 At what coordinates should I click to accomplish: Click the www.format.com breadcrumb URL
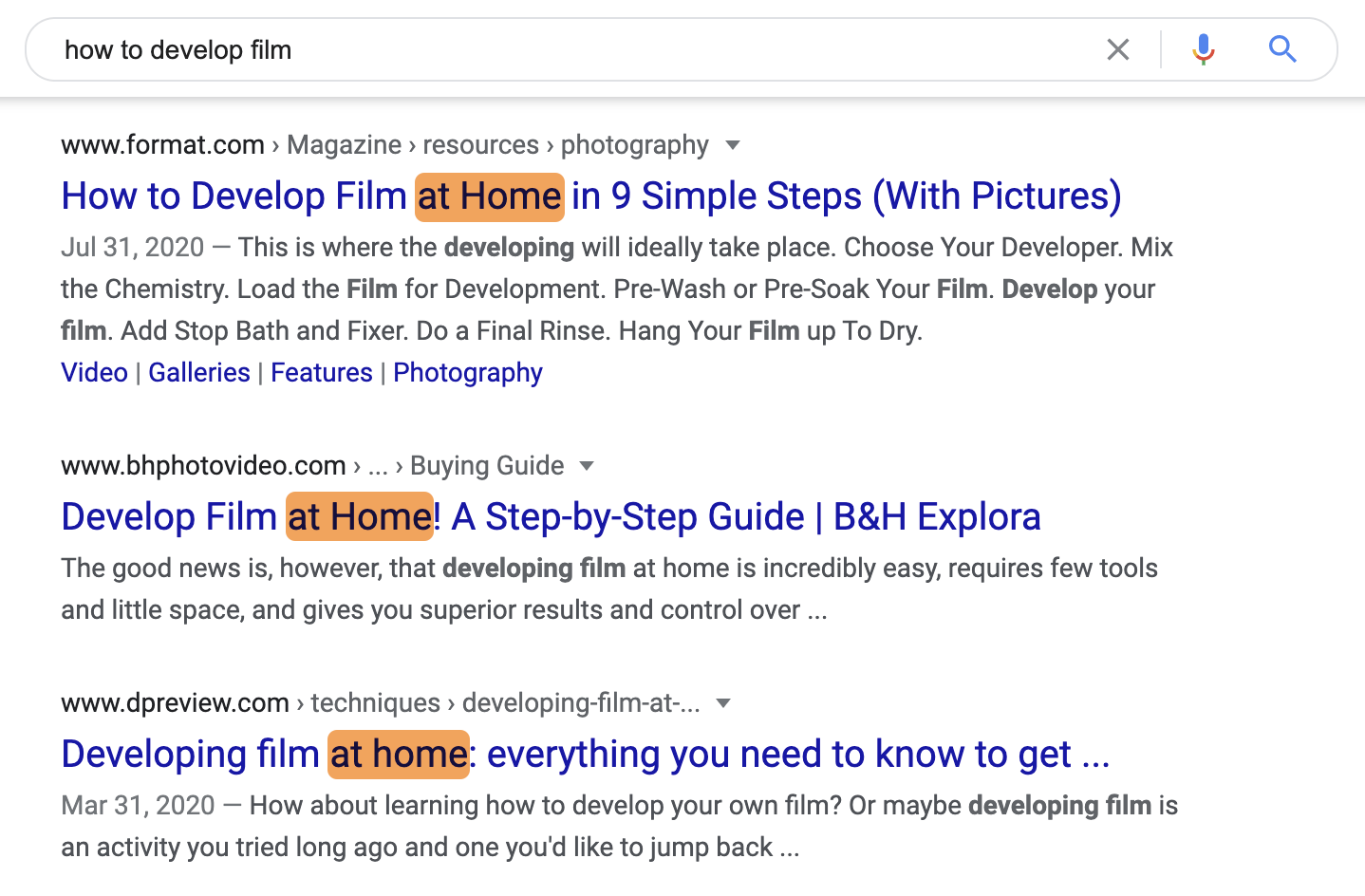162,145
